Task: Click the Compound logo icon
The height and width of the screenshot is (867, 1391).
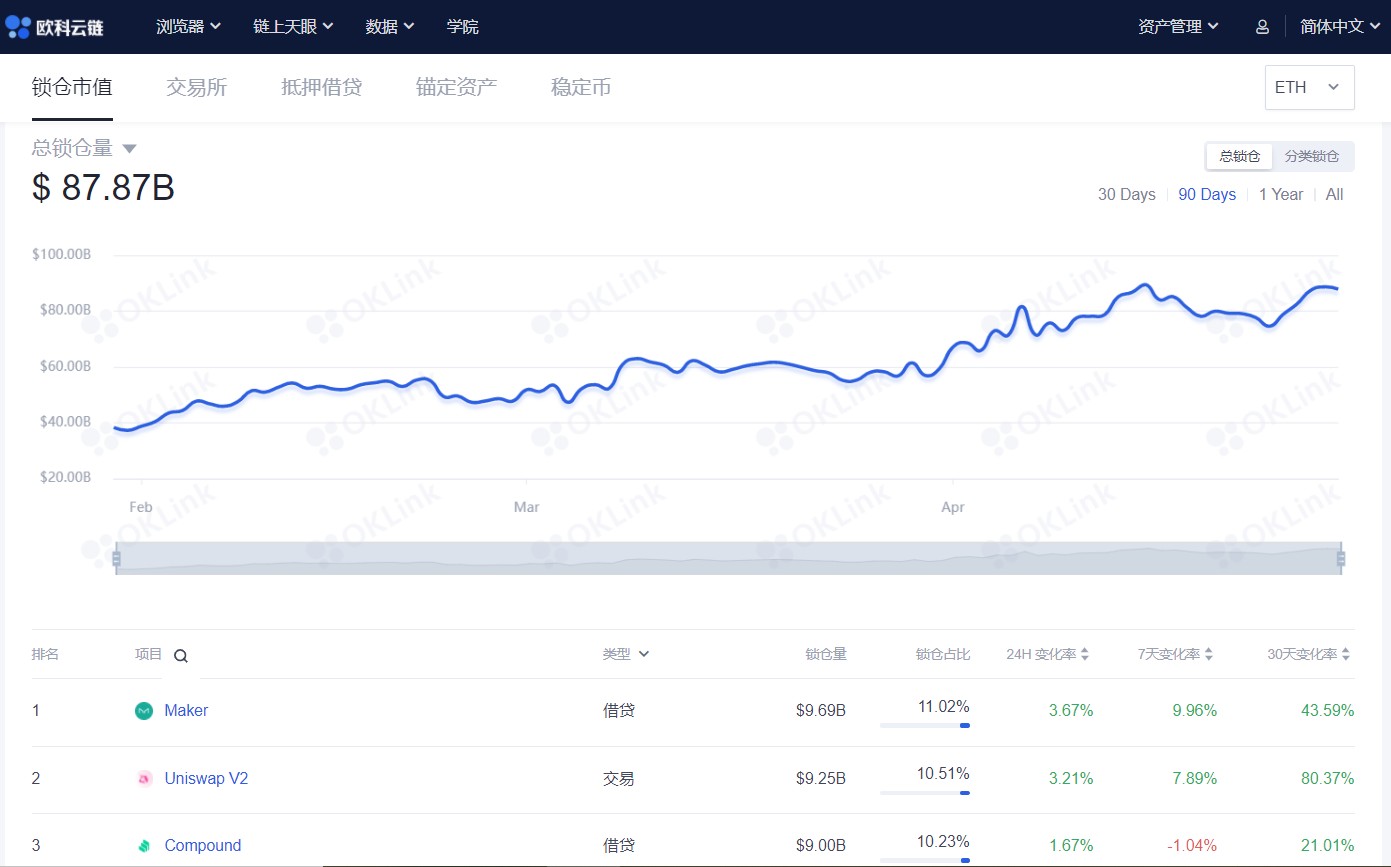Action: tap(144, 846)
